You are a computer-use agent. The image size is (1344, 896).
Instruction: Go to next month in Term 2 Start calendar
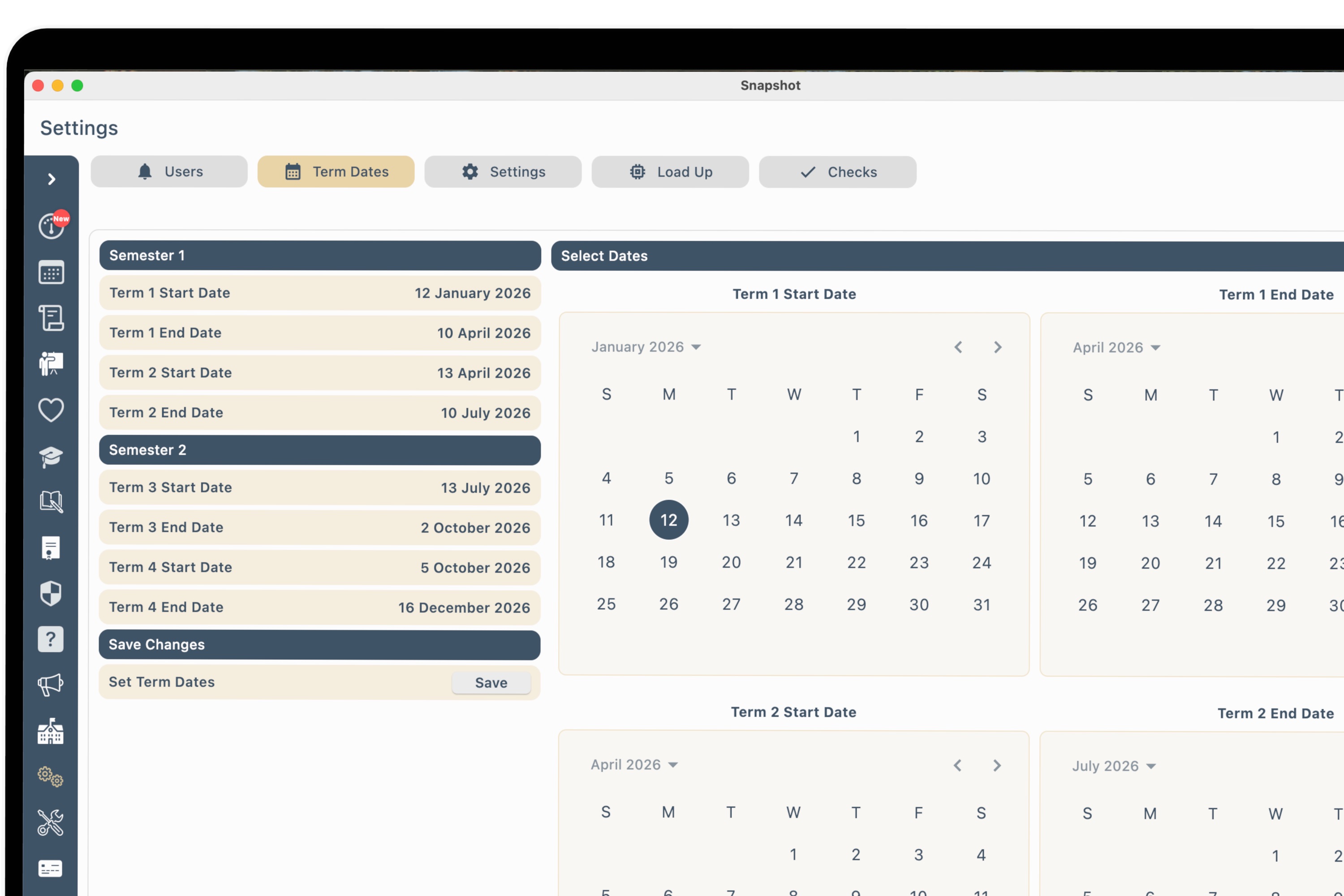coord(997,765)
